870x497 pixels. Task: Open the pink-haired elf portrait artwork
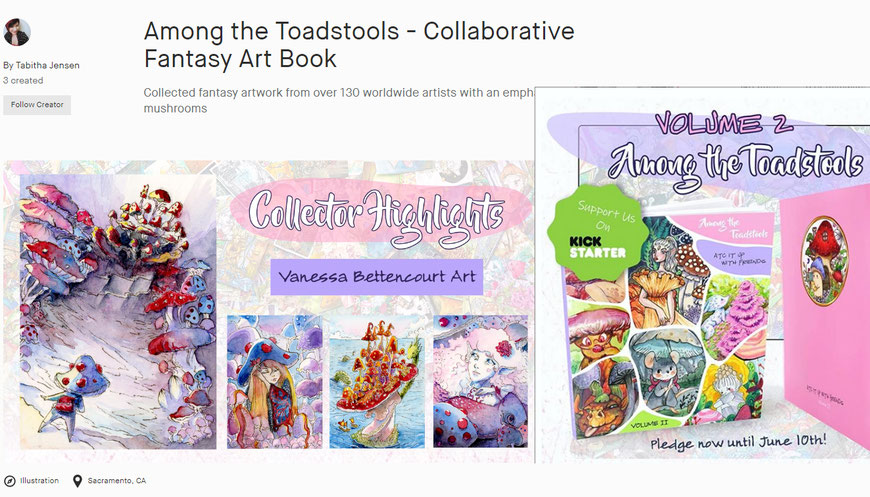point(480,381)
